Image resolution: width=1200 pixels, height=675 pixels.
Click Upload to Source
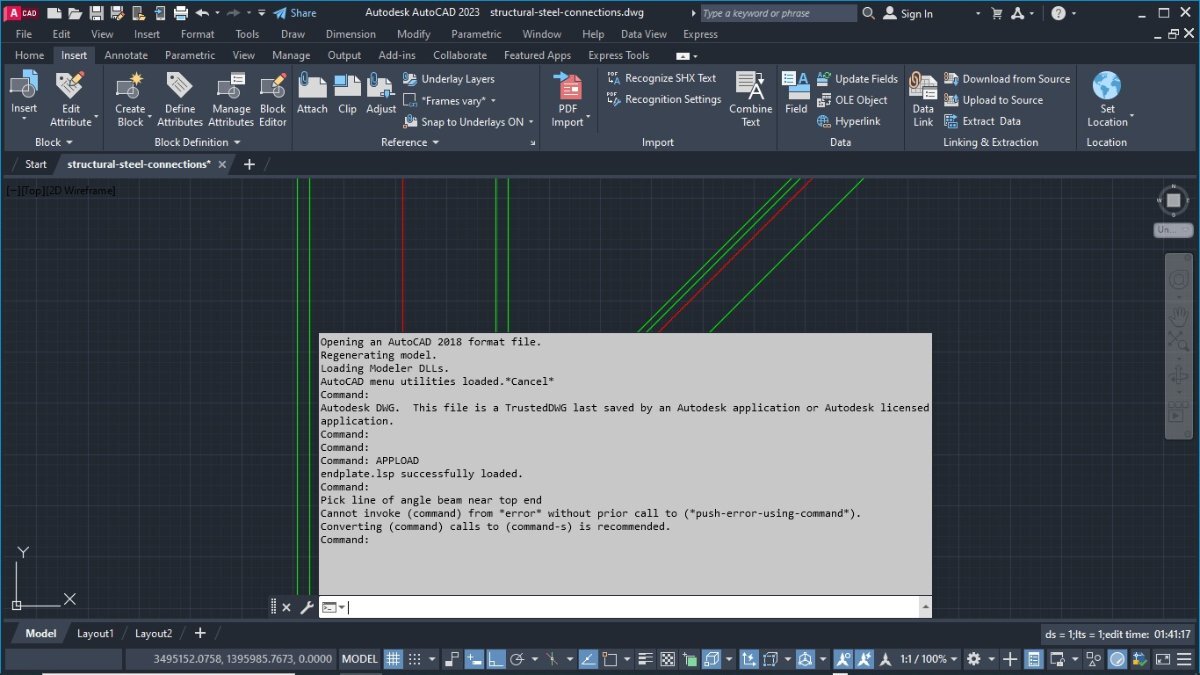coord(993,100)
